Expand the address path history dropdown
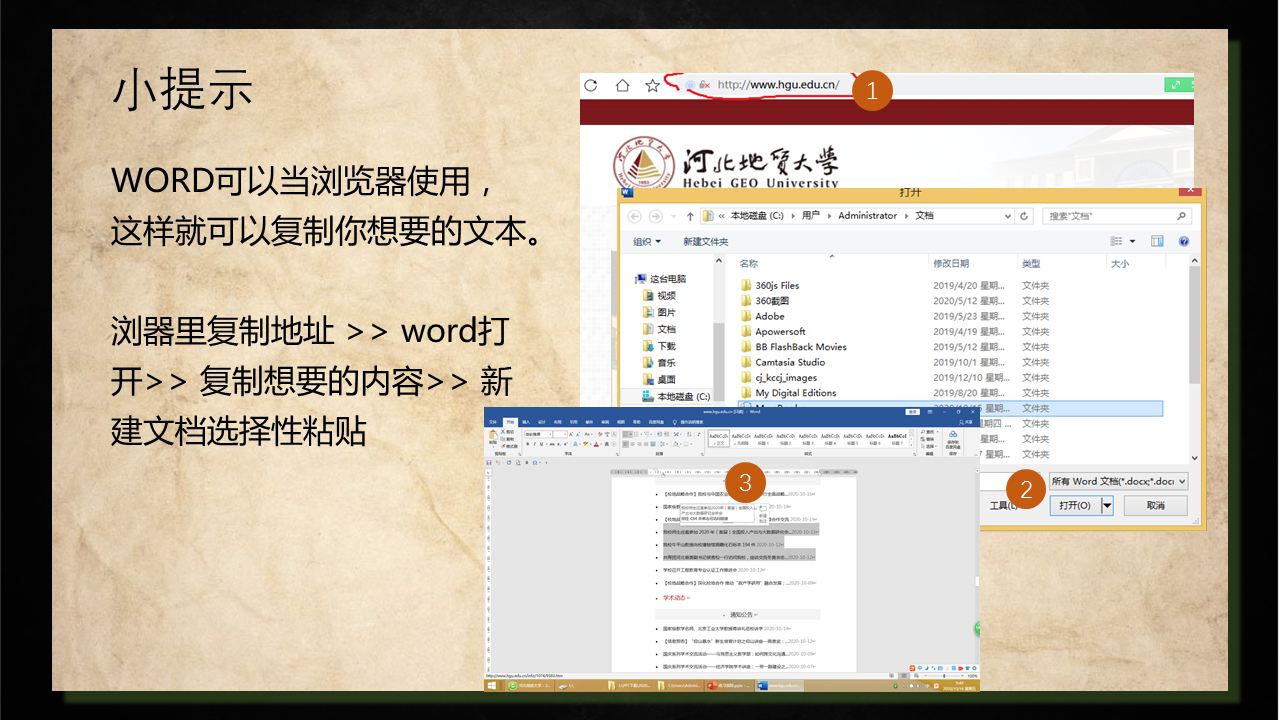The image size is (1280, 720). point(1007,216)
